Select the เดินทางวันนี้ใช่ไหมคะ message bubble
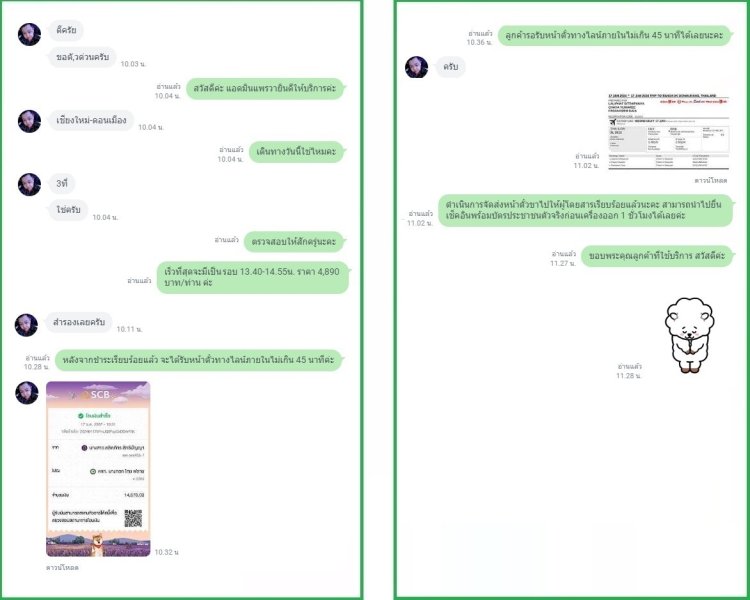Viewport: 750px width, 600px height. point(297,152)
